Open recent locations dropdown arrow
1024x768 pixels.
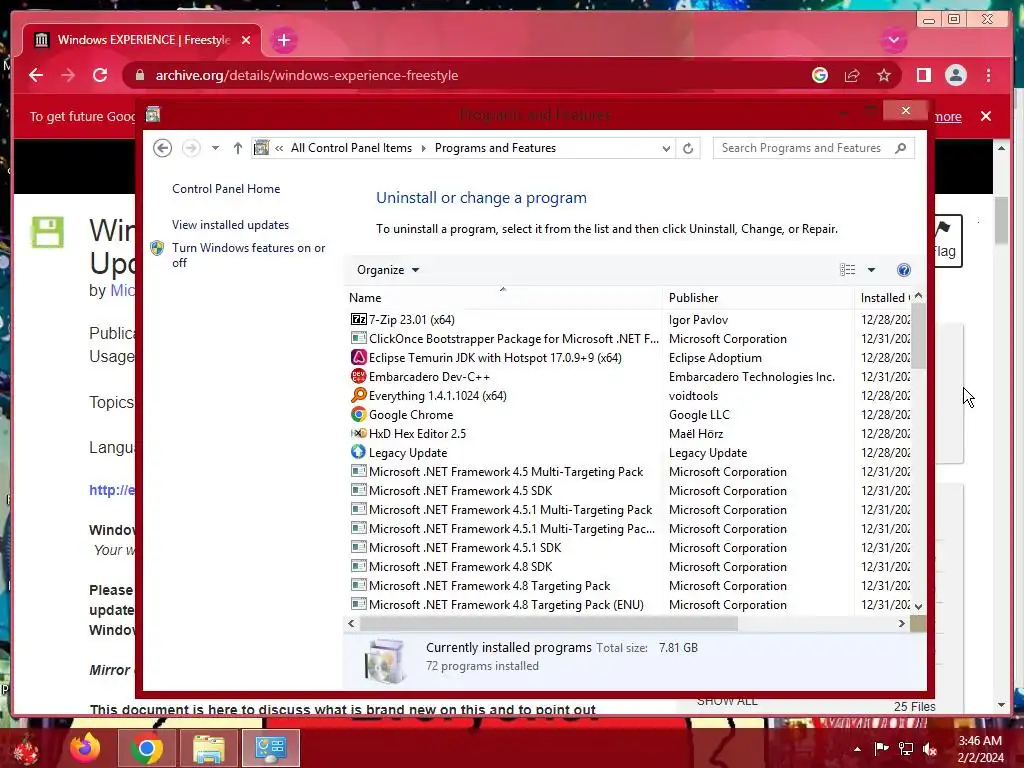coord(215,148)
